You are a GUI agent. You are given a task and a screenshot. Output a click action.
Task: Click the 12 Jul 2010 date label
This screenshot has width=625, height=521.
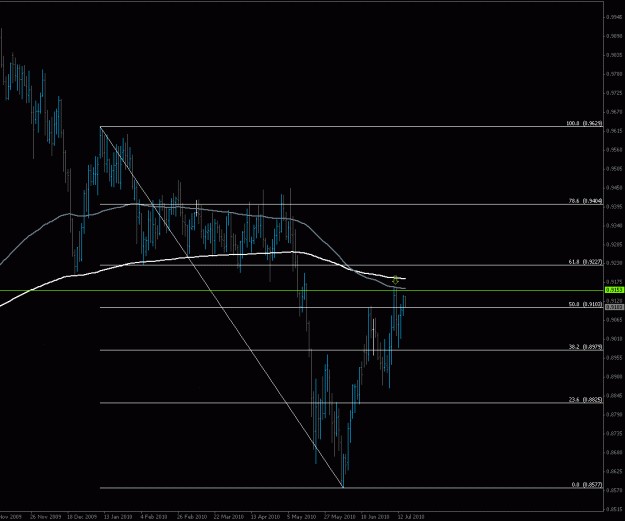pos(411,517)
